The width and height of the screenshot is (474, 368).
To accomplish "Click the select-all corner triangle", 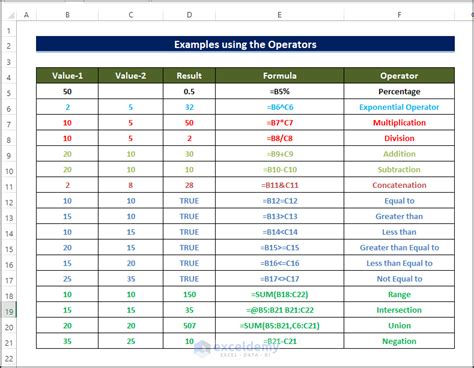I will point(11,15).
